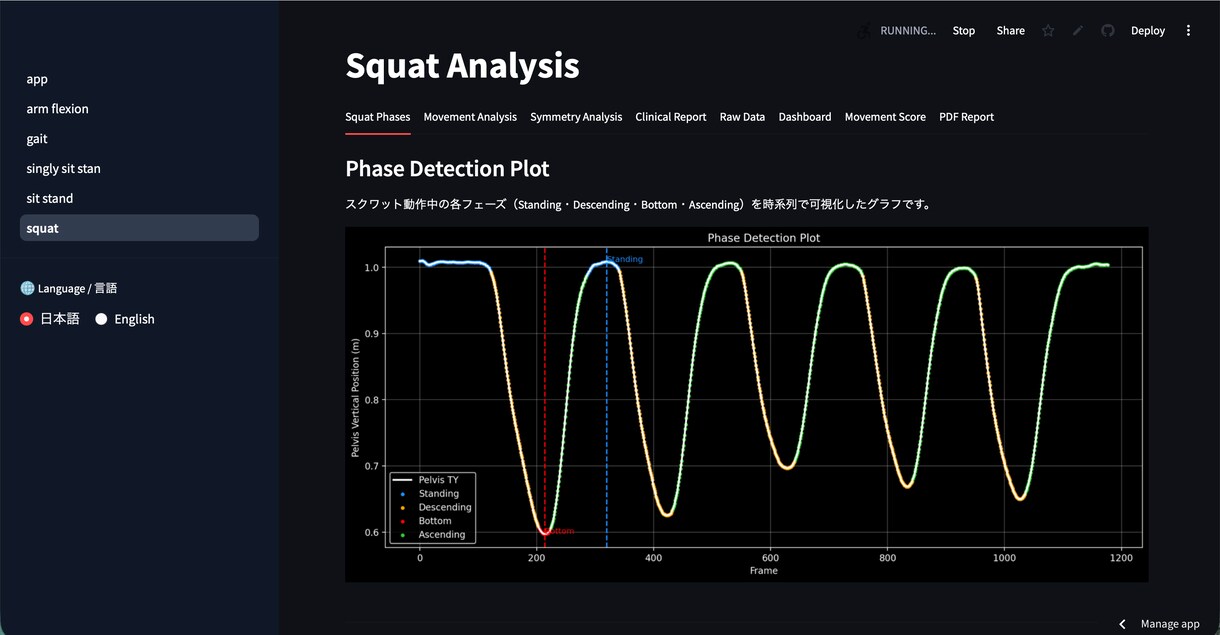Expand the Manage app chevron

(1123, 624)
